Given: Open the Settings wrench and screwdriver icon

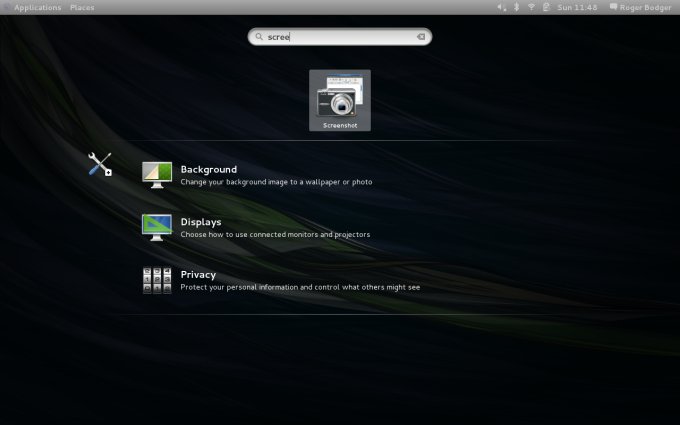Looking at the screenshot, I should (100, 164).
